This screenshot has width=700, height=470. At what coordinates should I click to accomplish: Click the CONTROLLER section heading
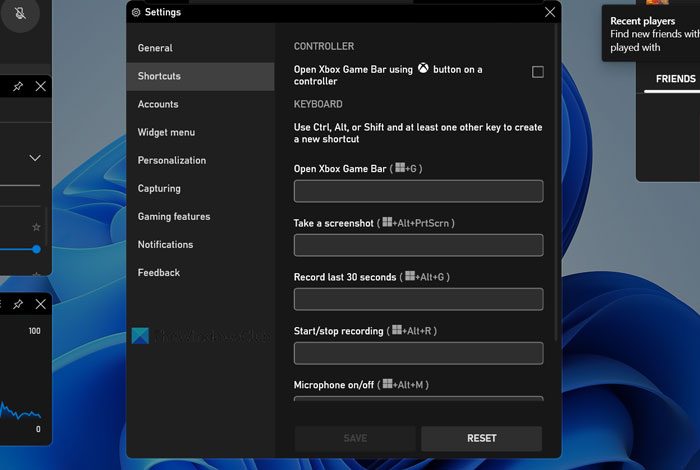pos(324,46)
